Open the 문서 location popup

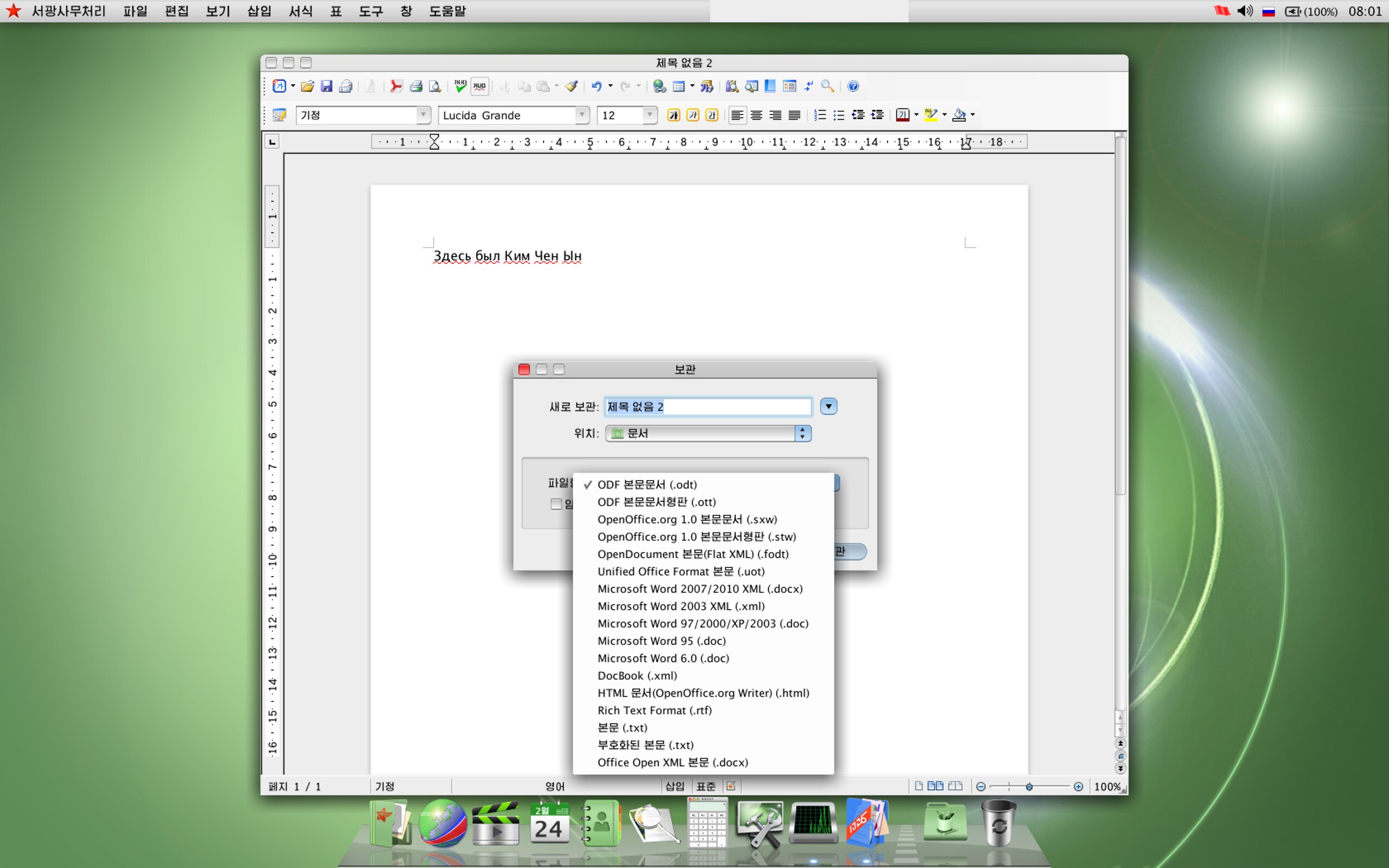click(708, 433)
